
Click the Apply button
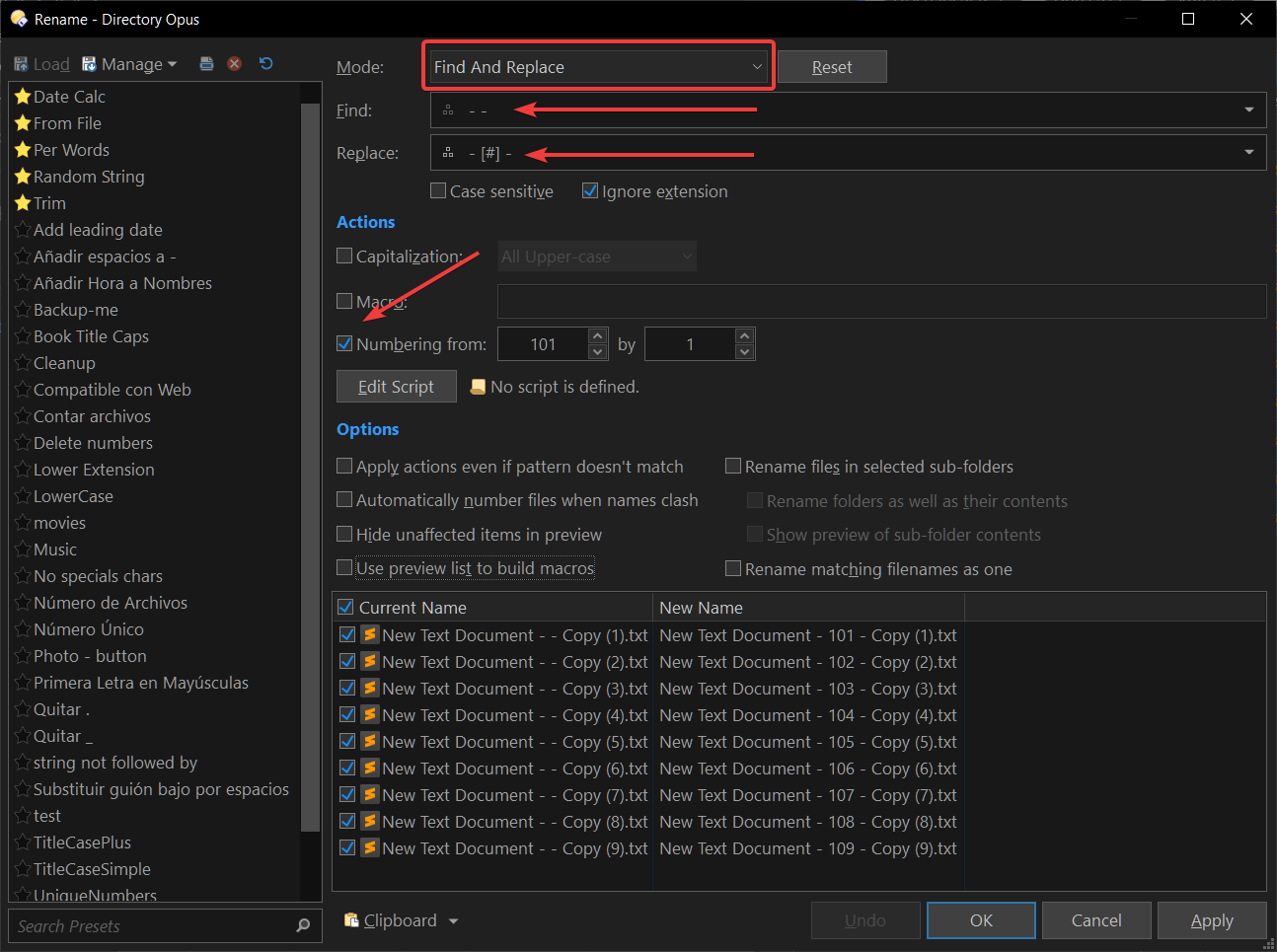[1212, 920]
